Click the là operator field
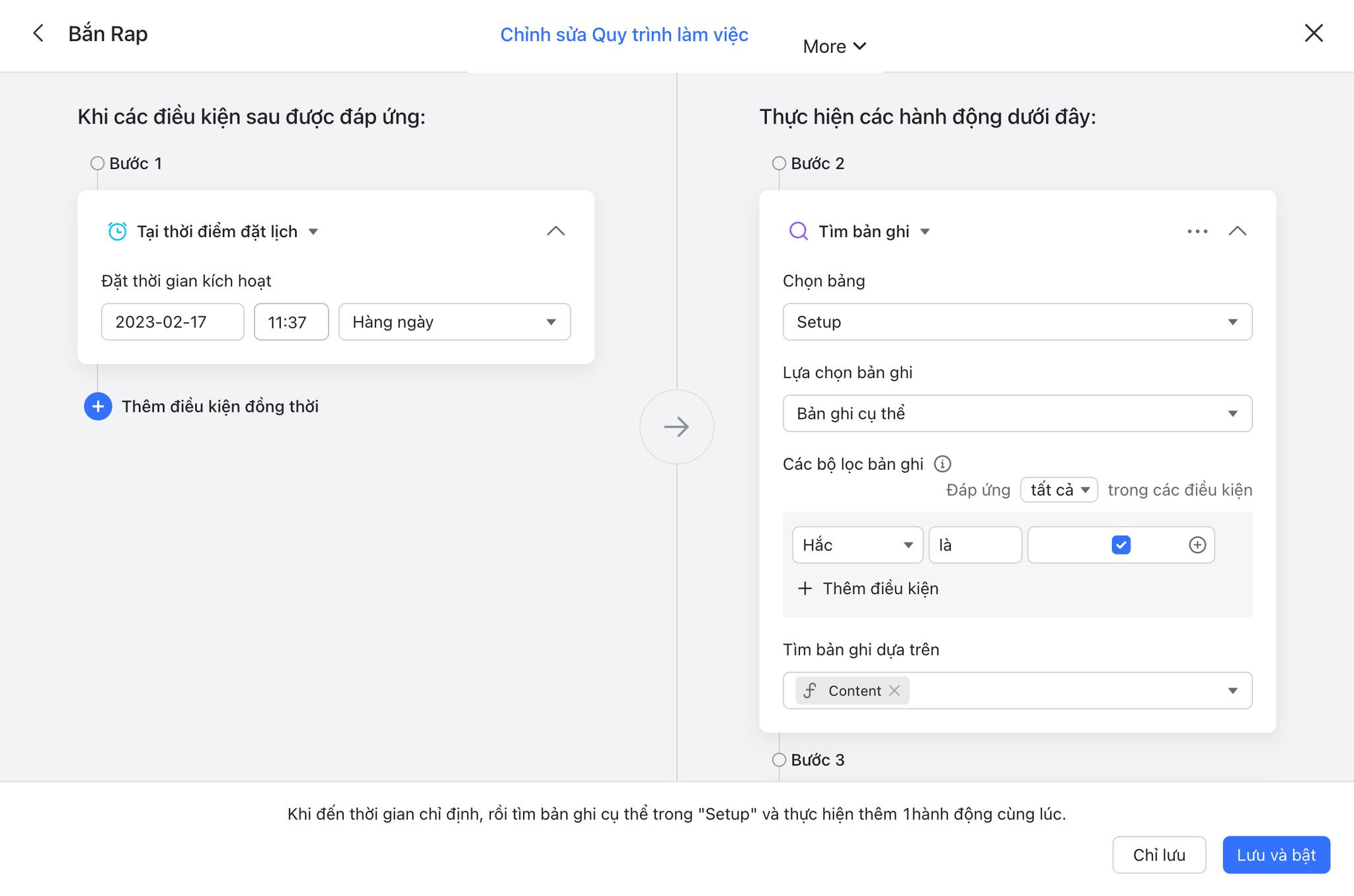 point(975,545)
